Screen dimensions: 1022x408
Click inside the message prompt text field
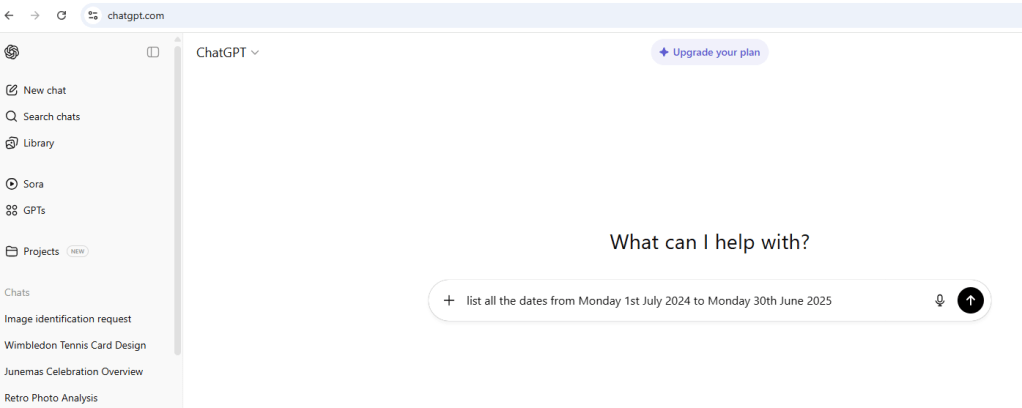pyautogui.click(x=690, y=300)
